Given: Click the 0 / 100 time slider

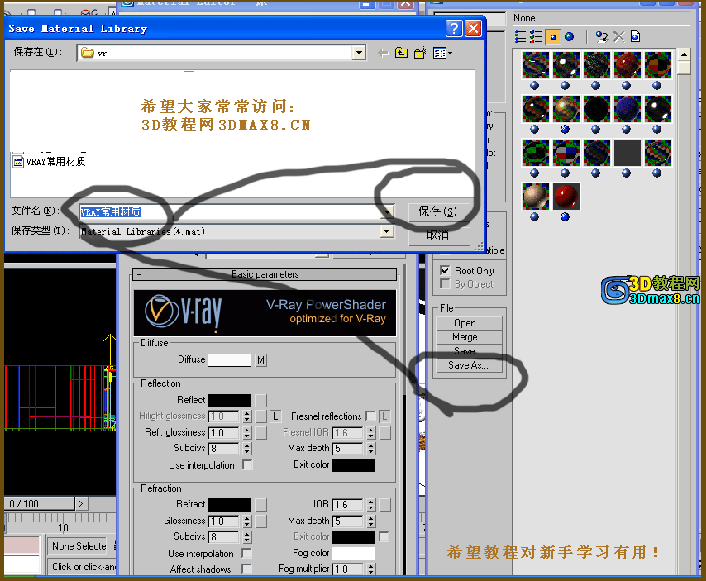Looking at the screenshot, I should (39, 504).
